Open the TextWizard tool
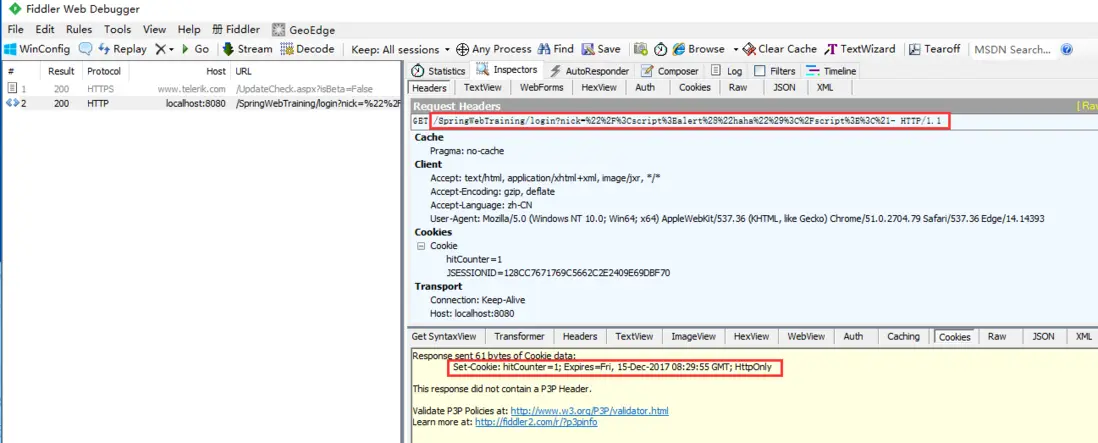Viewport: 1098px width, 443px height. [860, 49]
